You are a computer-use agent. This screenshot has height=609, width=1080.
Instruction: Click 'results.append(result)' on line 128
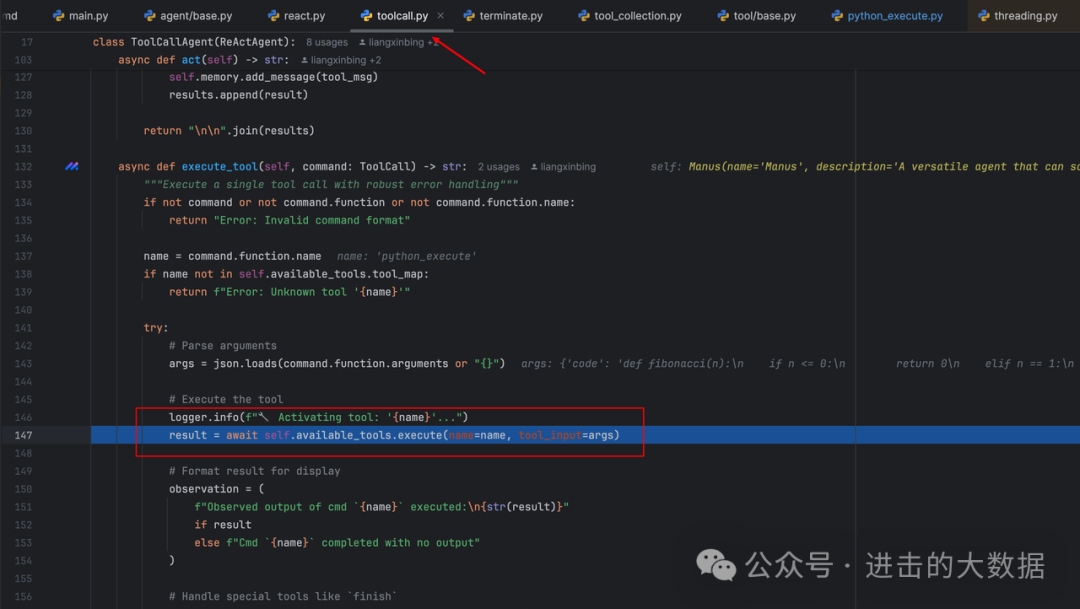pos(238,94)
